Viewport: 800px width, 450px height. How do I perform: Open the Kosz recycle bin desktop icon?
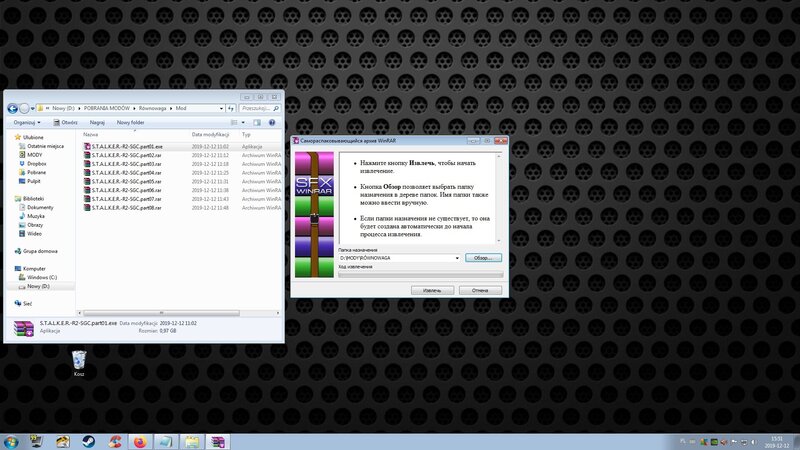(78, 359)
